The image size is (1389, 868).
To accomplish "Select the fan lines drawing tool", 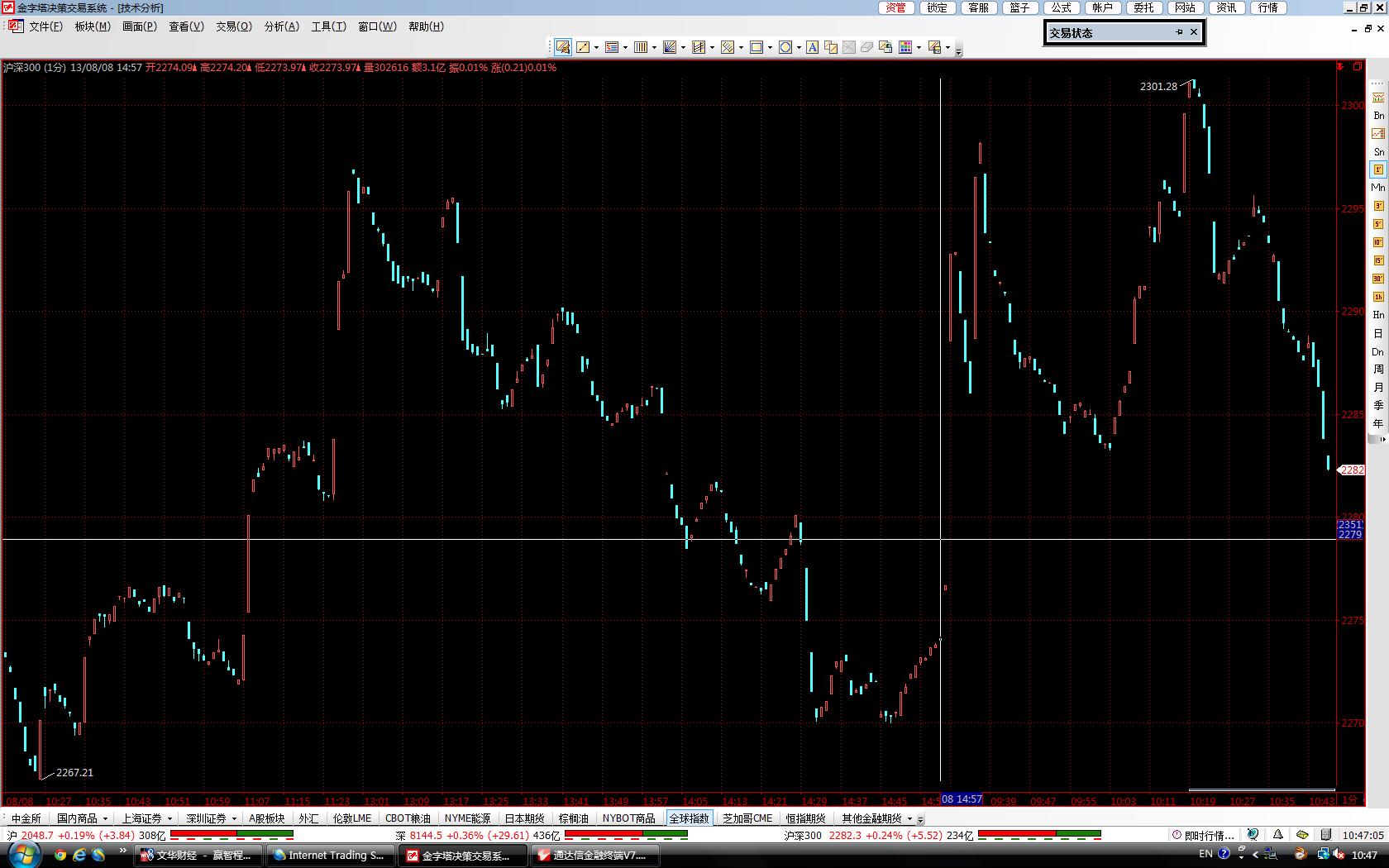I will 670,47.
